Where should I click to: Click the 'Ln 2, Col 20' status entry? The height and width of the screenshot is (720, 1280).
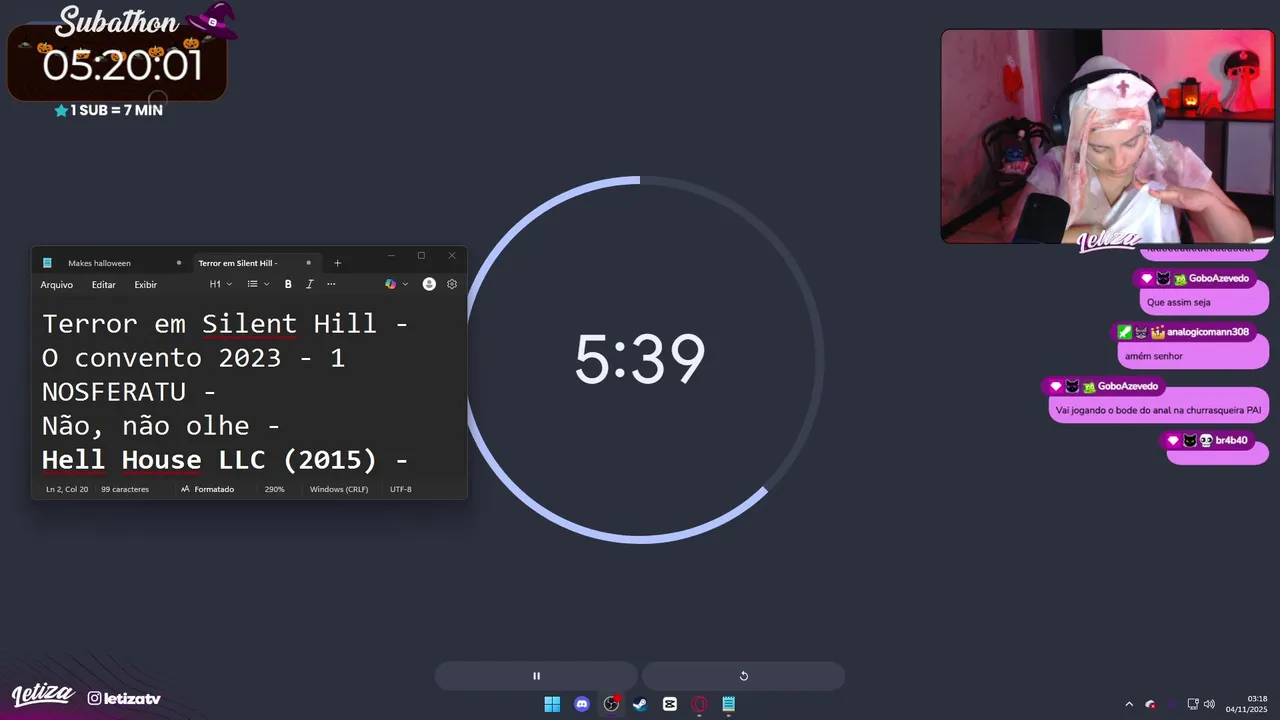[x=67, y=489]
